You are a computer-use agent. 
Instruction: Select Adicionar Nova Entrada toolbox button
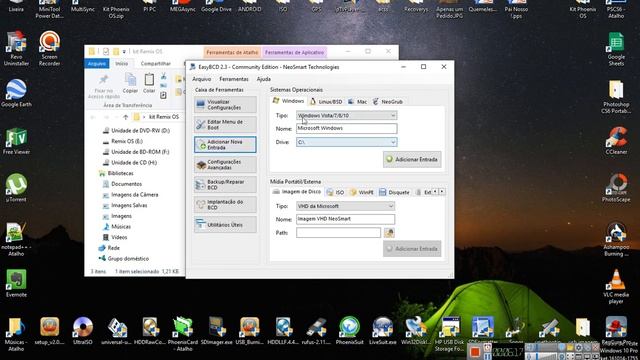click(225, 144)
